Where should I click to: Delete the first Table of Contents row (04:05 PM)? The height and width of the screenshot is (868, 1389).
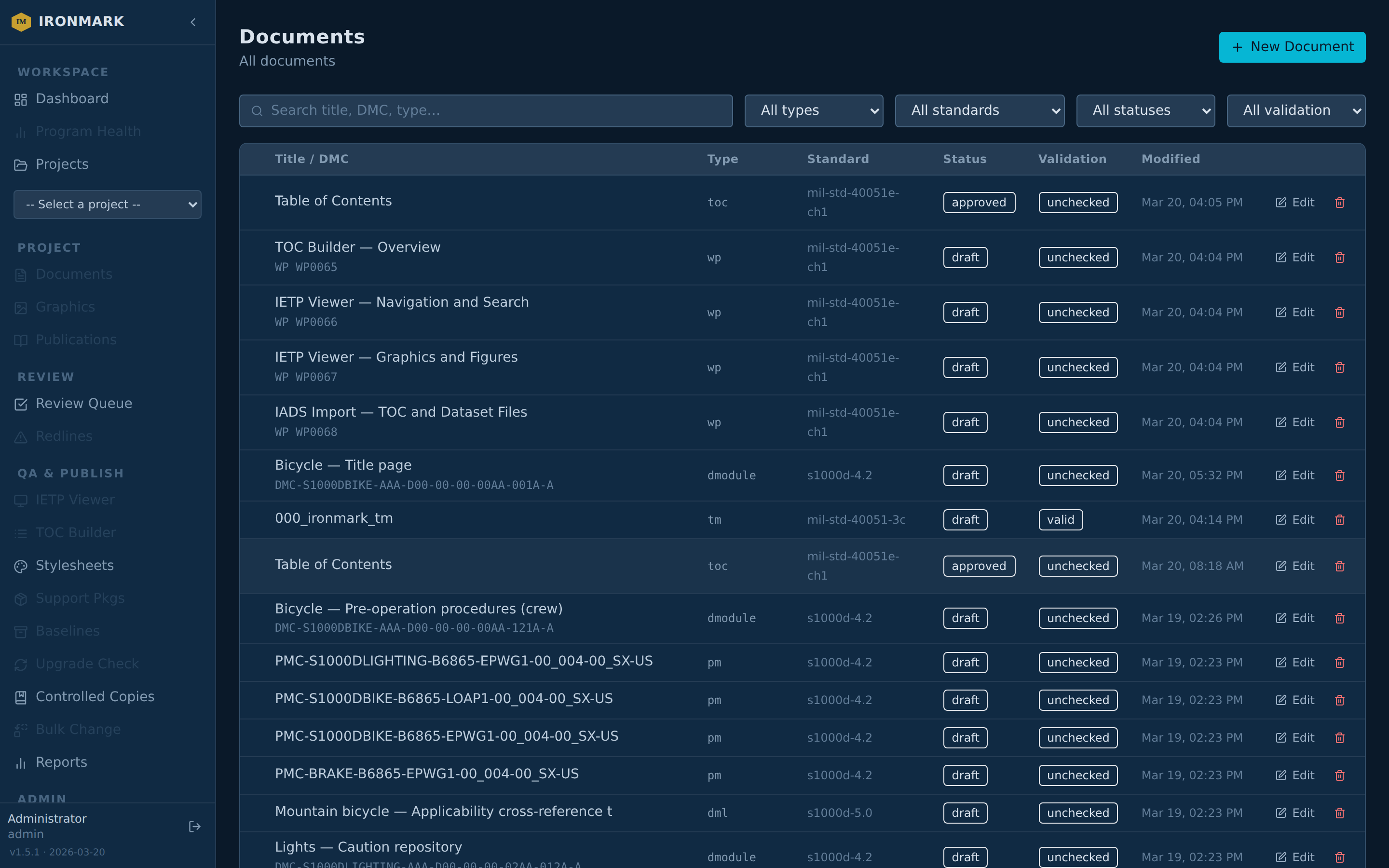click(x=1340, y=203)
